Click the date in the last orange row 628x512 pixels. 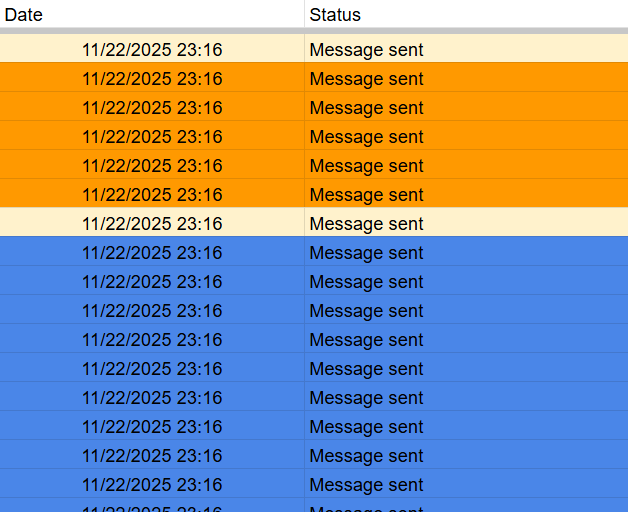pos(152,195)
